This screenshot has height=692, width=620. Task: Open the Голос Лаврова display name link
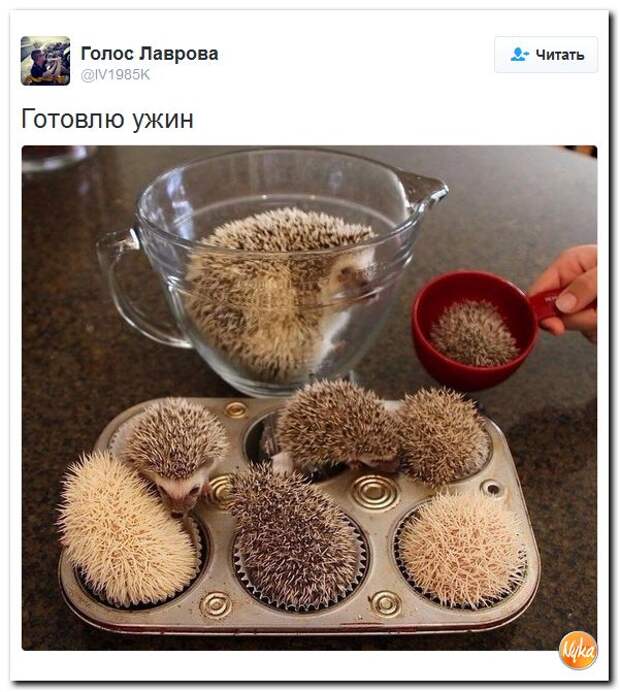pyautogui.click(x=150, y=54)
